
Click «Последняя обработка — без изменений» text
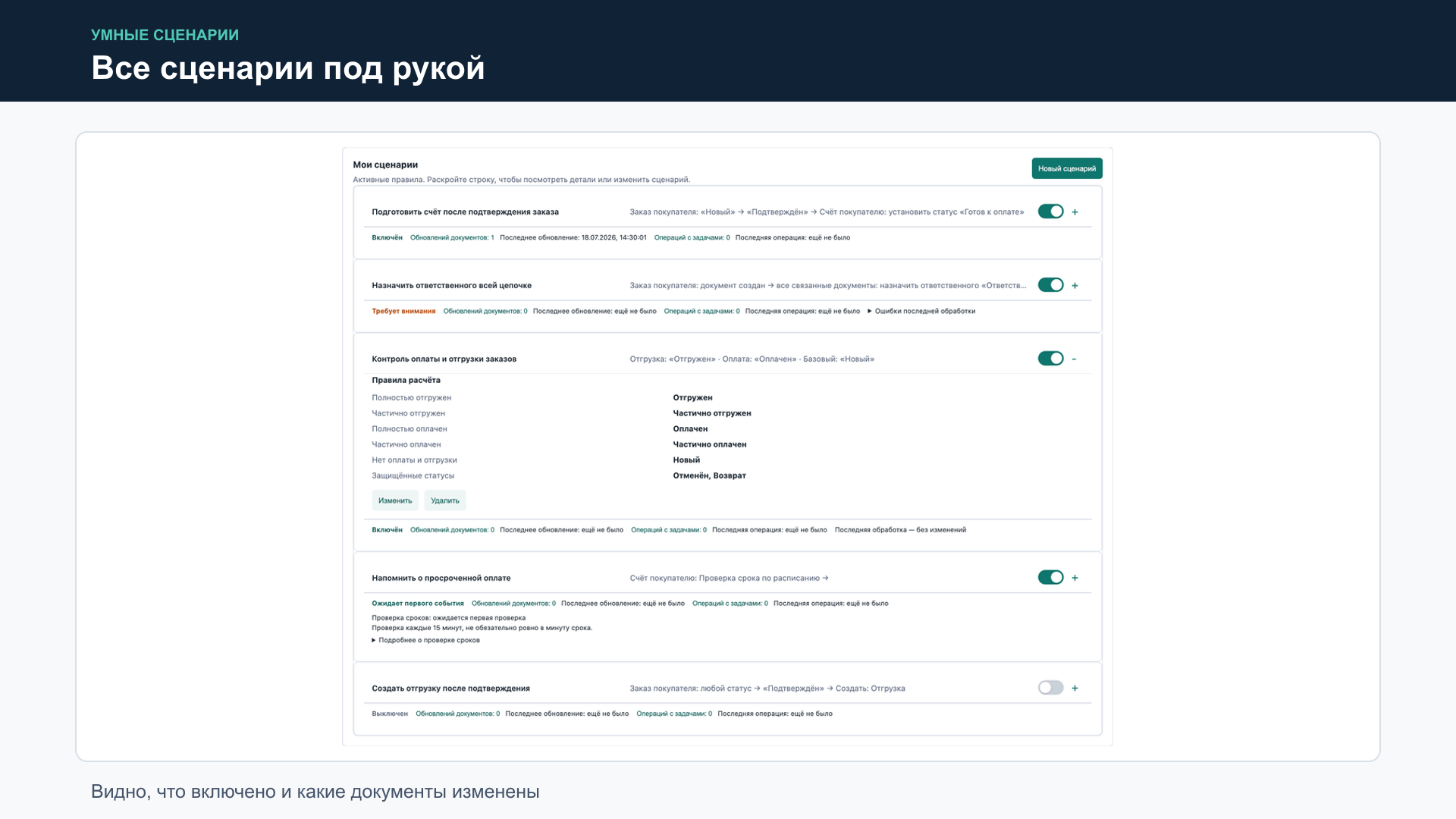tap(900, 530)
